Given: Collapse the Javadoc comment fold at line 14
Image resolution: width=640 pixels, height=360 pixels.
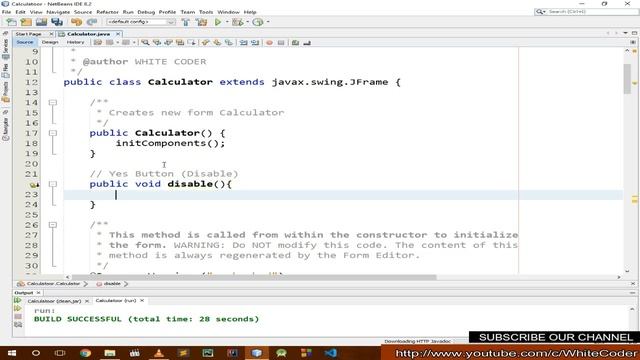Looking at the screenshot, I should coord(53,102).
